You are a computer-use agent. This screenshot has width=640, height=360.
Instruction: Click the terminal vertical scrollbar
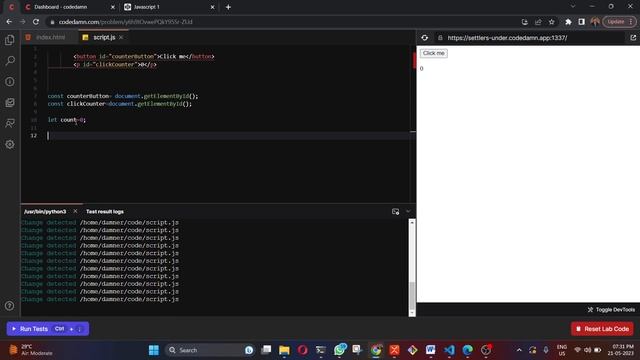pyautogui.click(x=412, y=295)
